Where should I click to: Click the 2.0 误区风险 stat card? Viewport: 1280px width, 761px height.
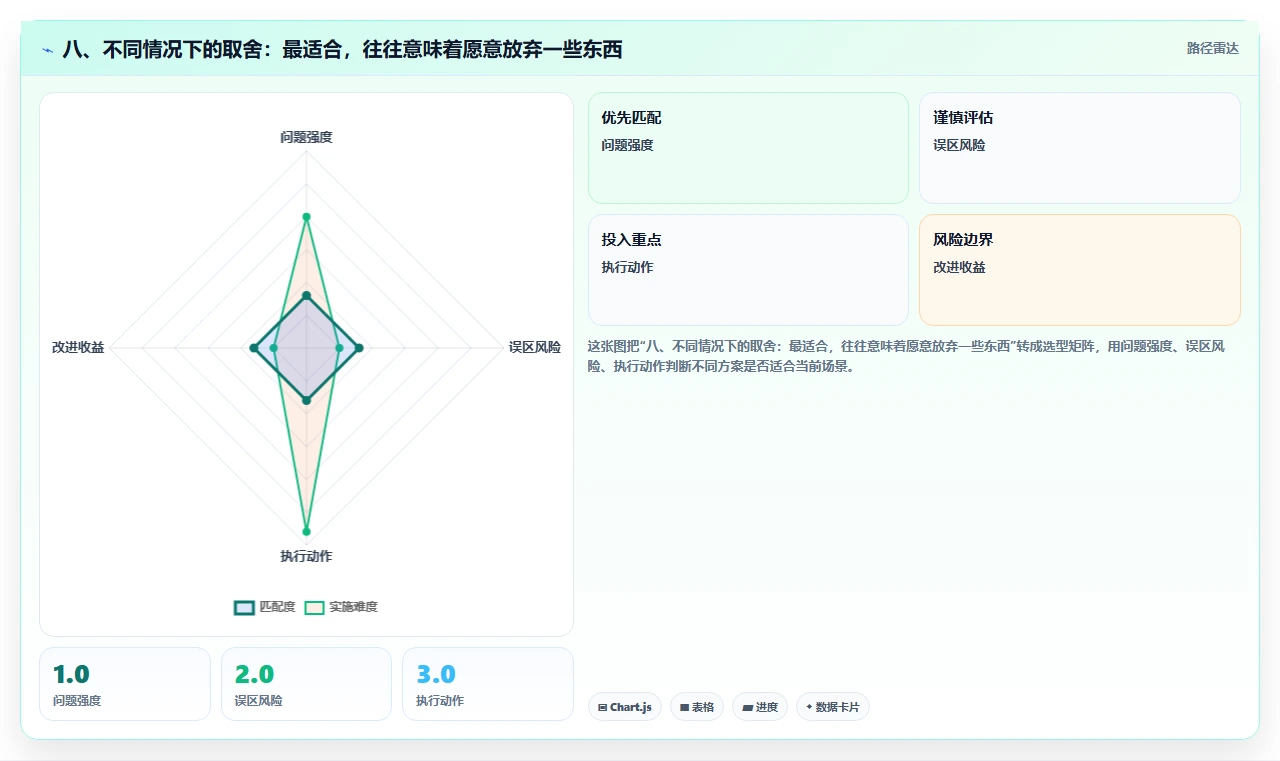point(306,684)
